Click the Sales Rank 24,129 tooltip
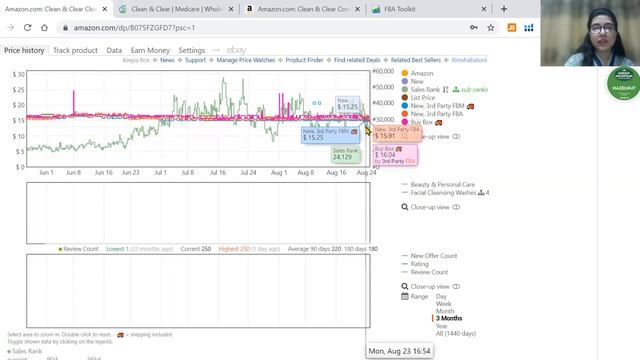 click(345, 154)
